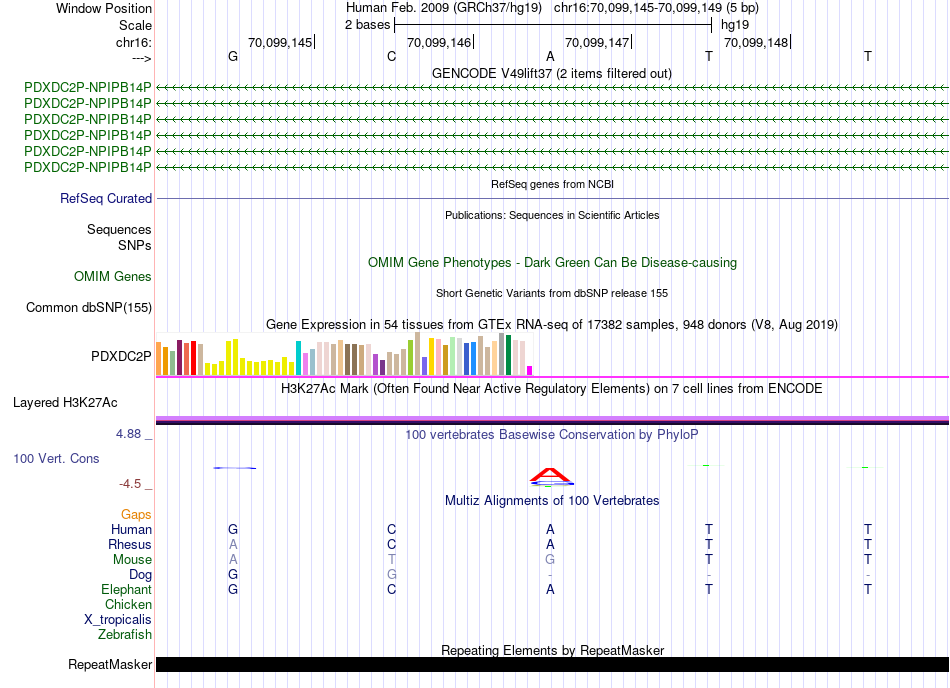Image resolution: width=950 pixels, height=688 pixels.
Task: Open Publications: Sequences in Scientific Articles title
Action: tap(552, 215)
